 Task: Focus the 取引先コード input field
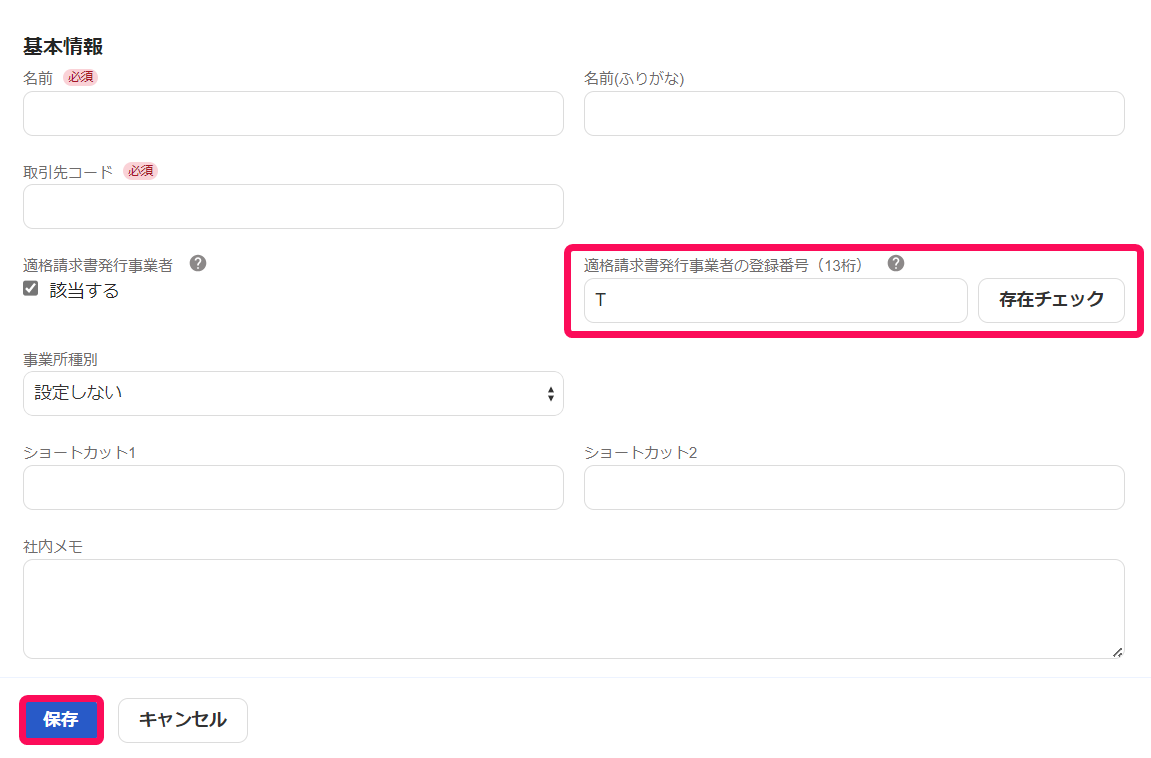[x=293, y=206]
